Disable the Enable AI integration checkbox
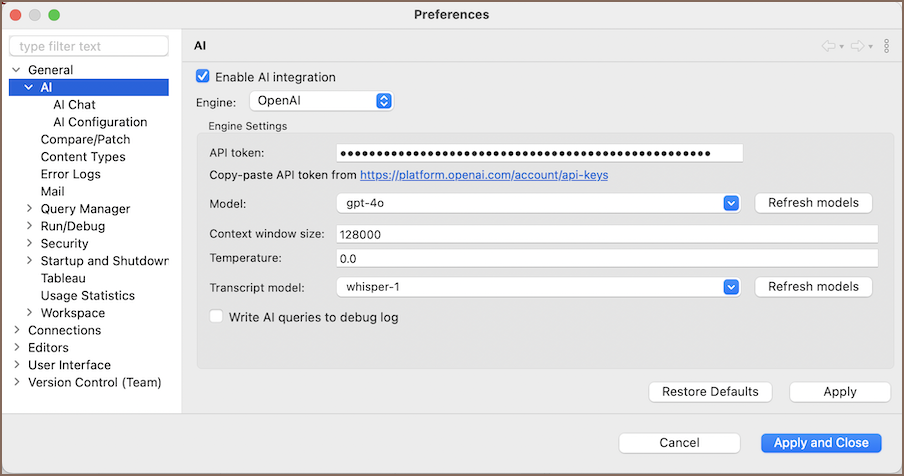 (203, 77)
